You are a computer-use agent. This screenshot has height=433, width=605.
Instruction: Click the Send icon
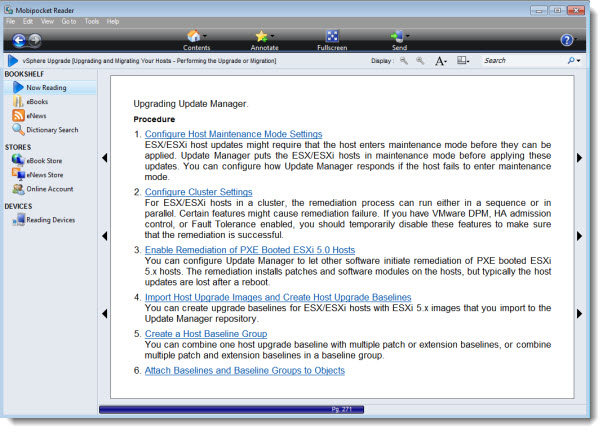(397, 36)
